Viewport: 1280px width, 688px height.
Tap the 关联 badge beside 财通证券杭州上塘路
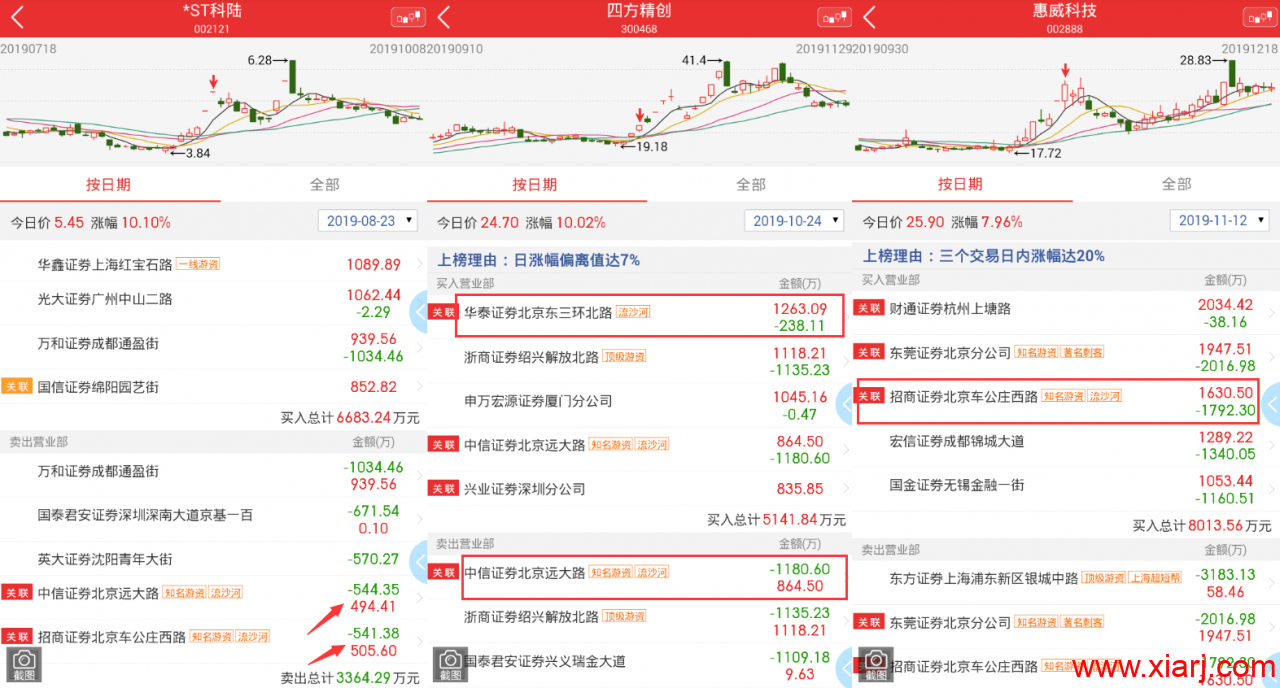869,309
